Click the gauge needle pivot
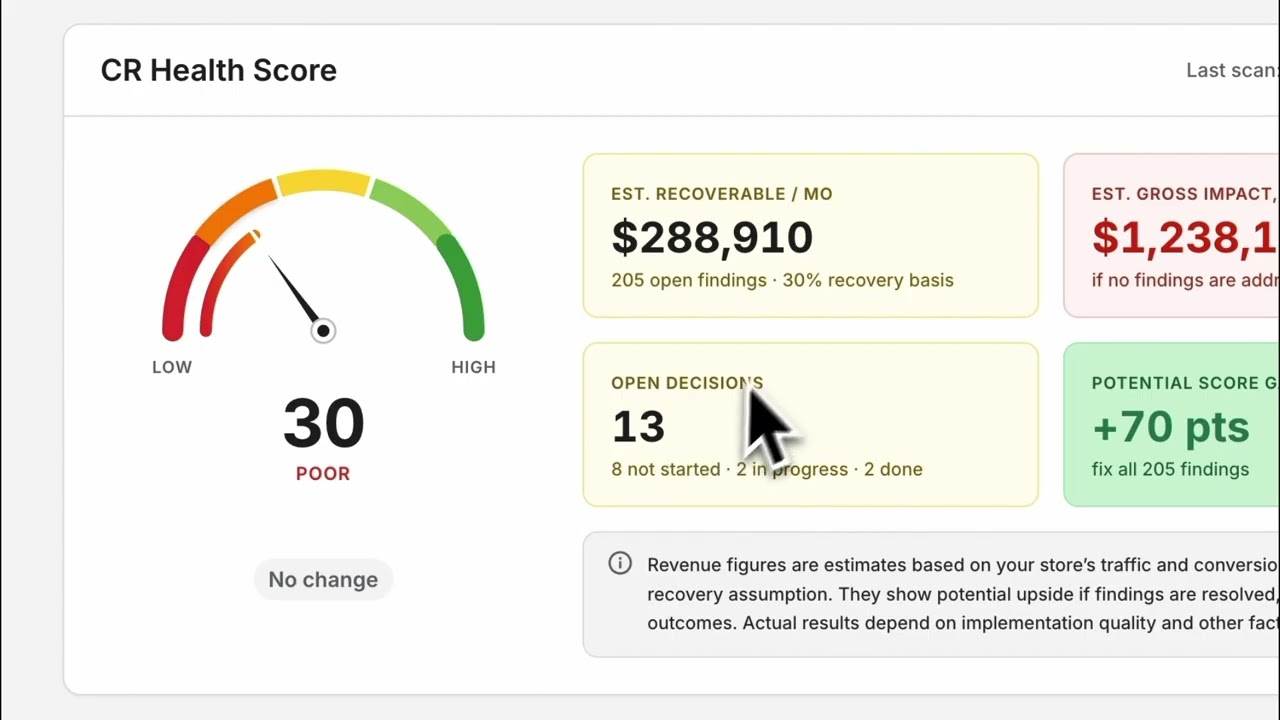Screen dimensions: 1280x720 [323, 331]
